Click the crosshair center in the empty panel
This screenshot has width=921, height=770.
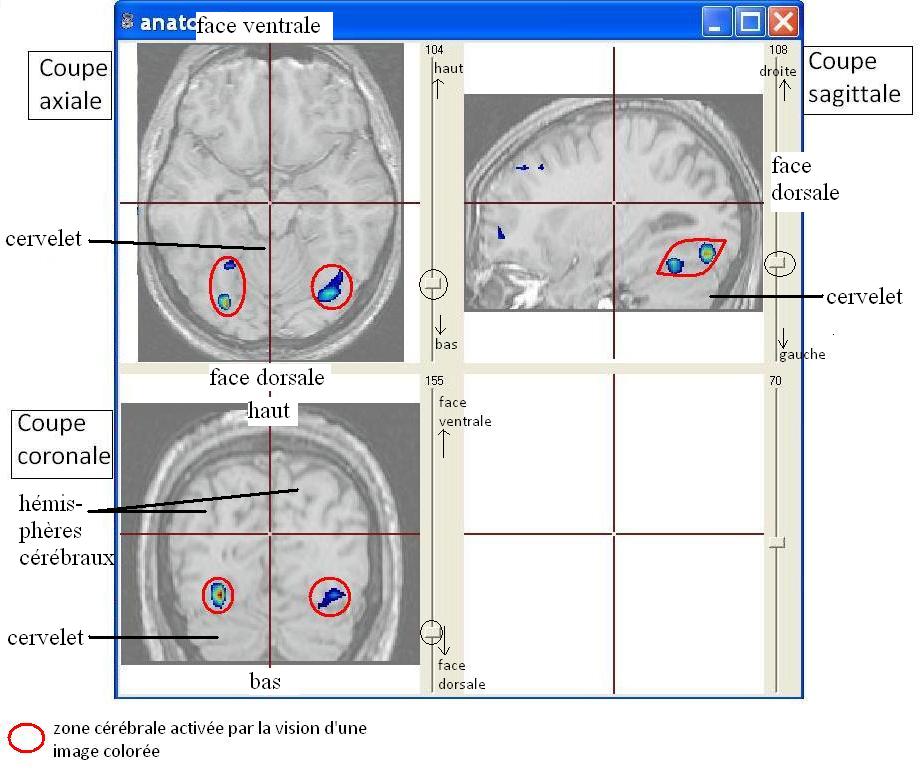614,534
